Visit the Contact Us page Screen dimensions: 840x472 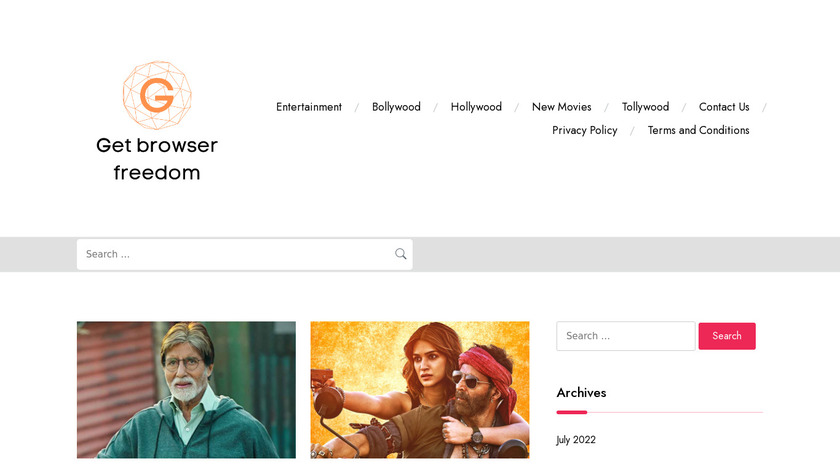point(724,107)
